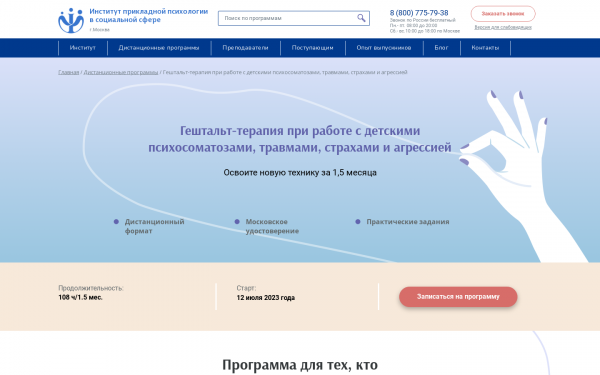Open the Блог menu item
This screenshot has width=600, height=375.
click(x=441, y=48)
